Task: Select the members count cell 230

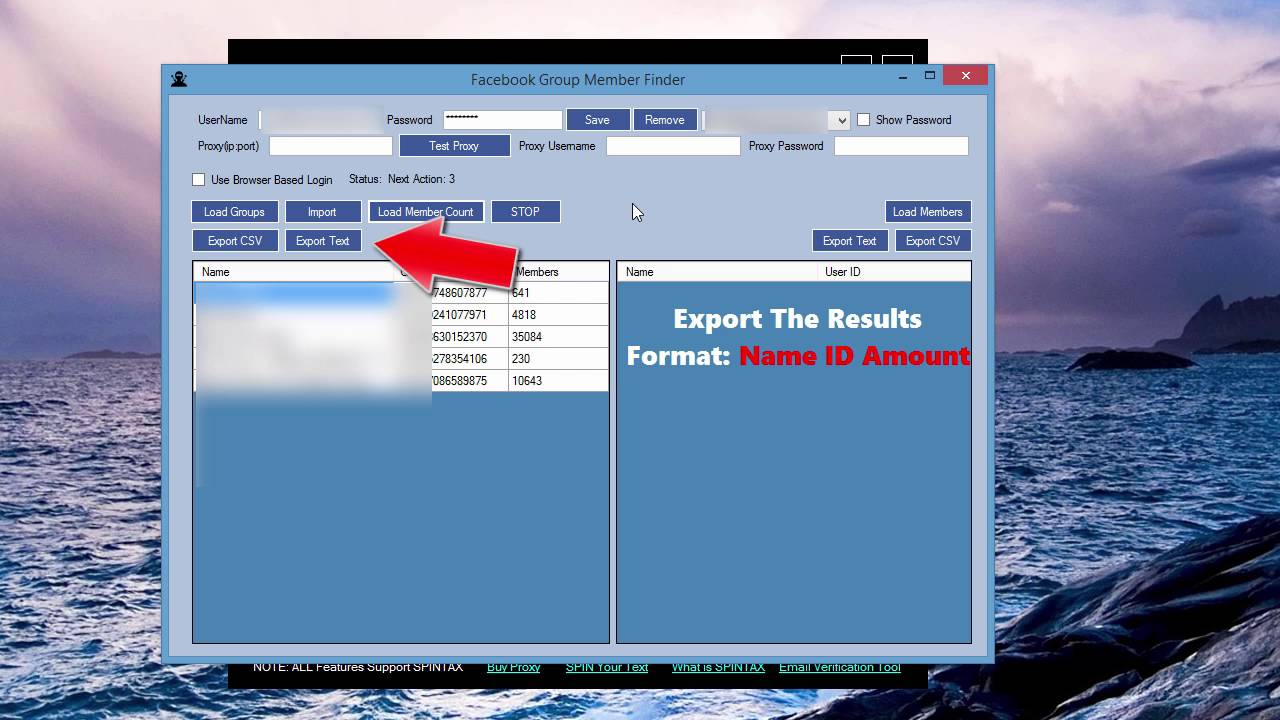Action: [x=558, y=359]
